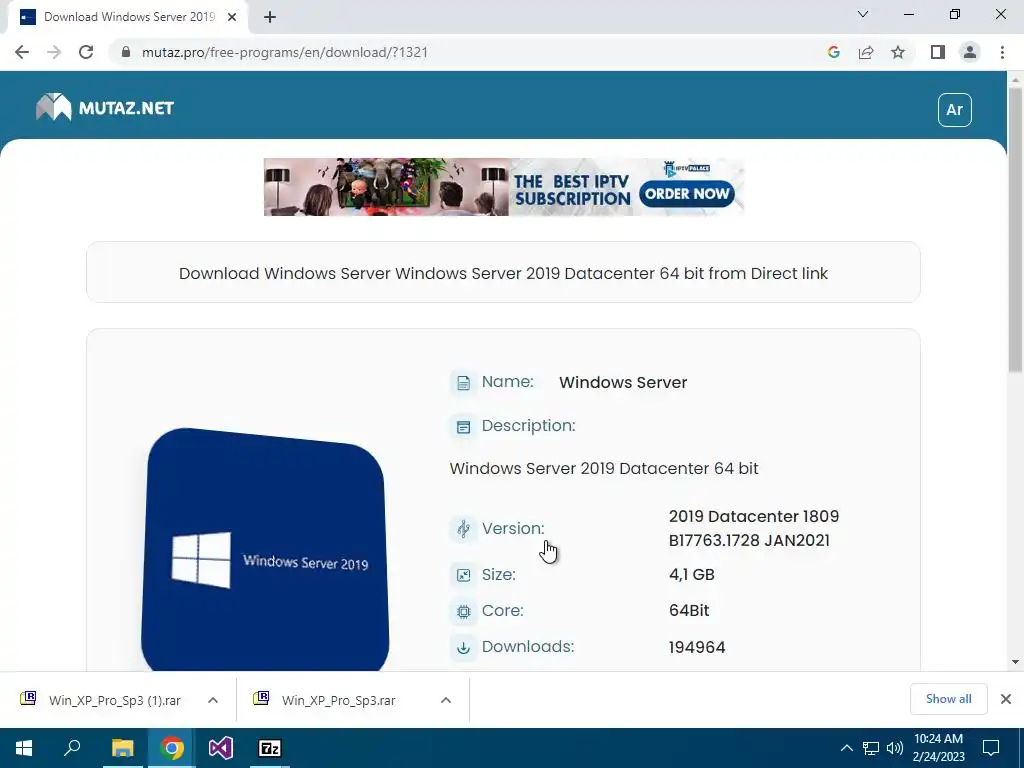
Task: Click the MUTAZ.NET logo
Action: [x=105, y=107]
